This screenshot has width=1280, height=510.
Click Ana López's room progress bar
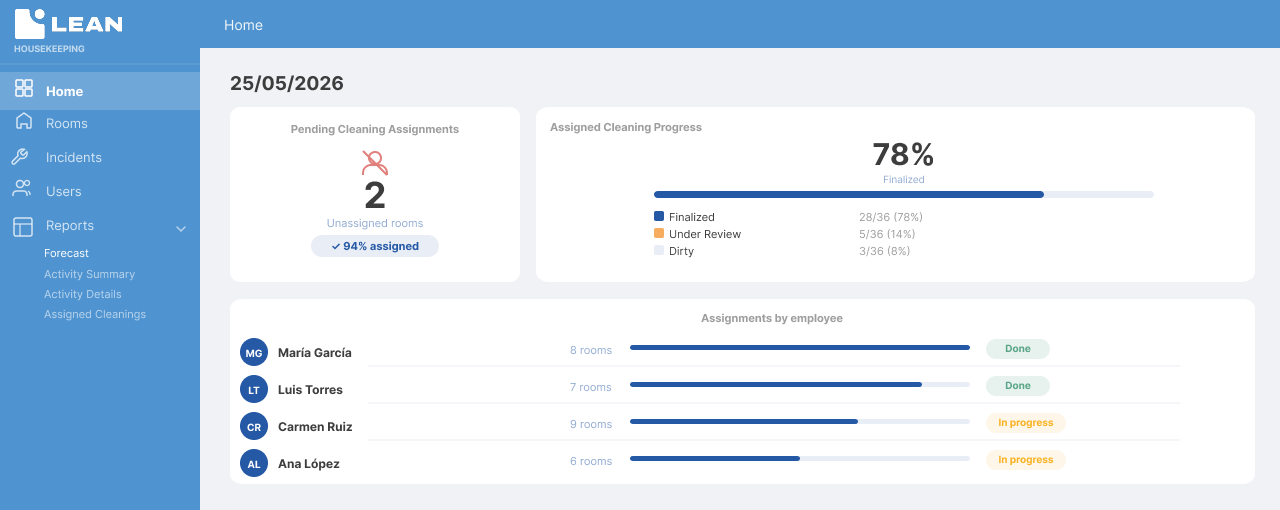800,459
